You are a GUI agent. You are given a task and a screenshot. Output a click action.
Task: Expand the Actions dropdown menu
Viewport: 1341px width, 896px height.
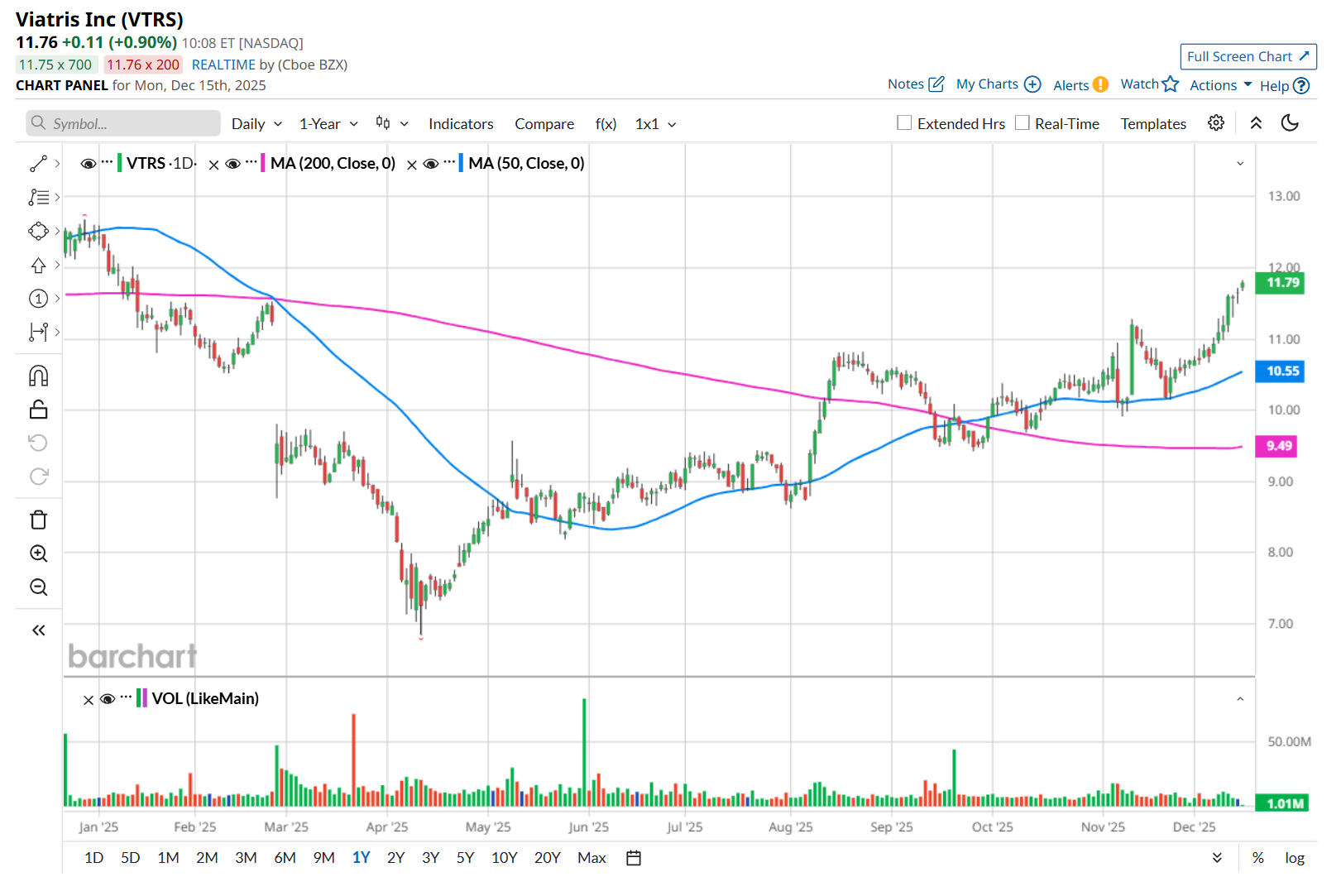(1220, 85)
